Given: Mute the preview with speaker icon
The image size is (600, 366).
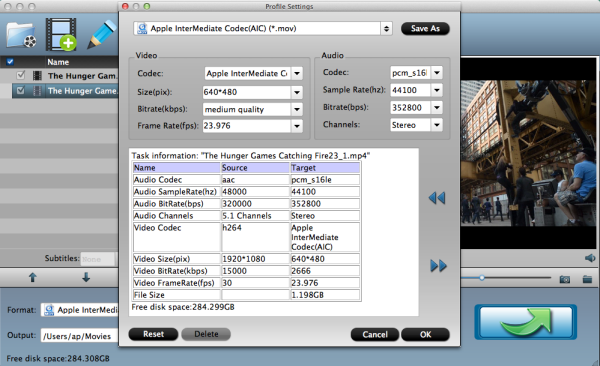Looking at the screenshot, I should (x=590, y=258).
